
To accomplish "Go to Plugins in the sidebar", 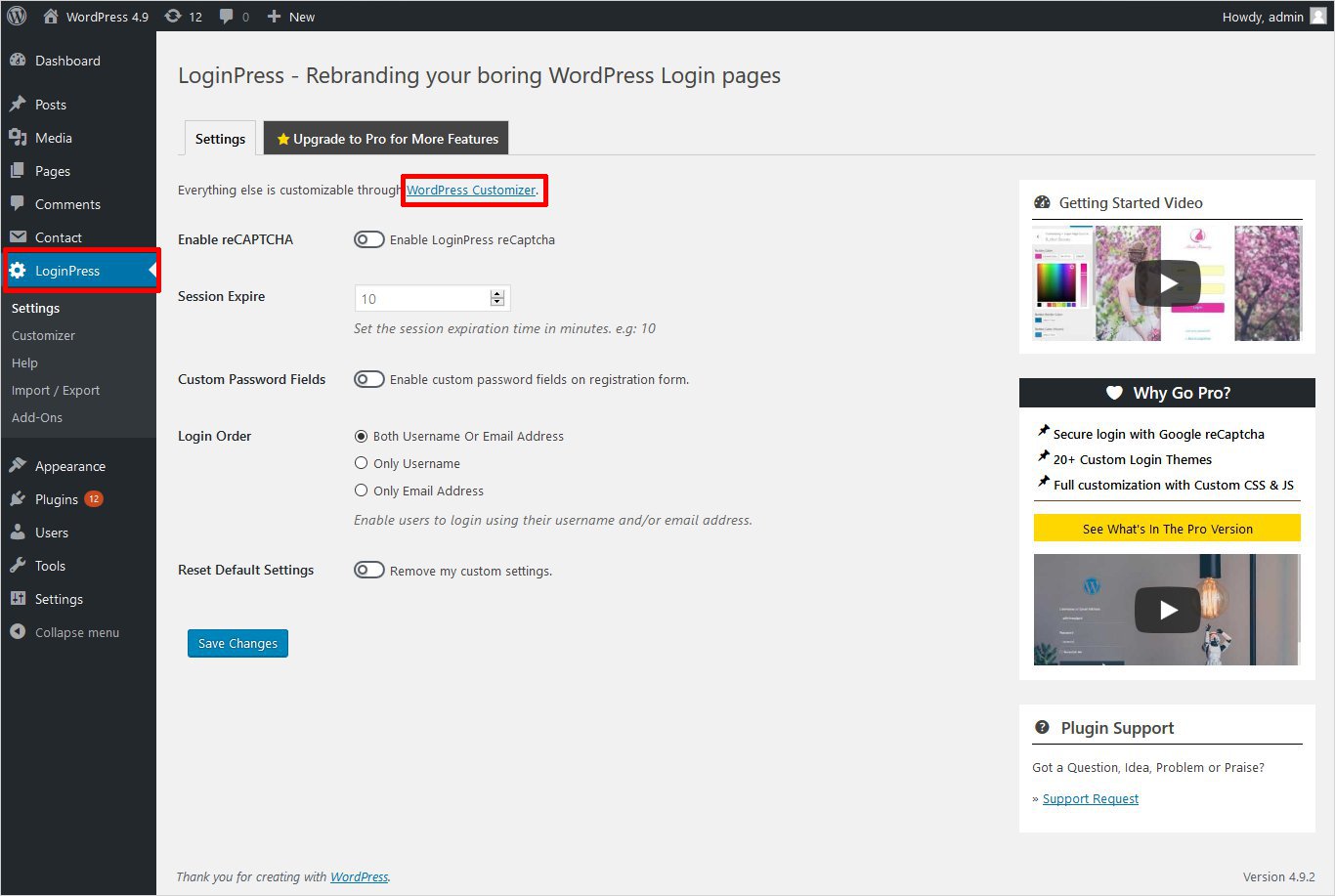I will (56, 499).
